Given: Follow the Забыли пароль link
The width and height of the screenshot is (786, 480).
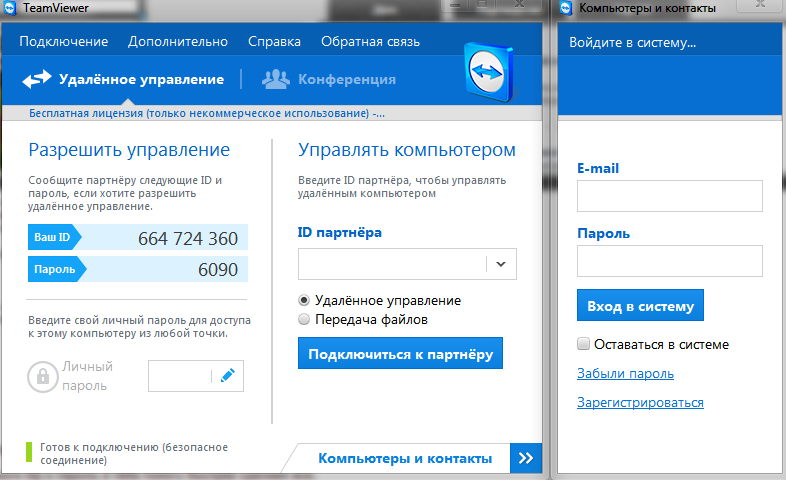Looking at the screenshot, I should (x=625, y=374).
